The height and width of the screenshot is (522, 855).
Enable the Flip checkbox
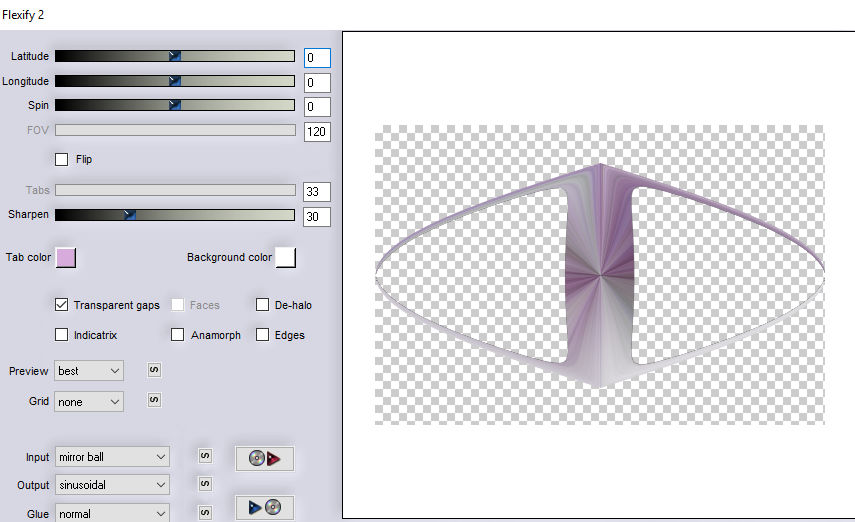62,159
